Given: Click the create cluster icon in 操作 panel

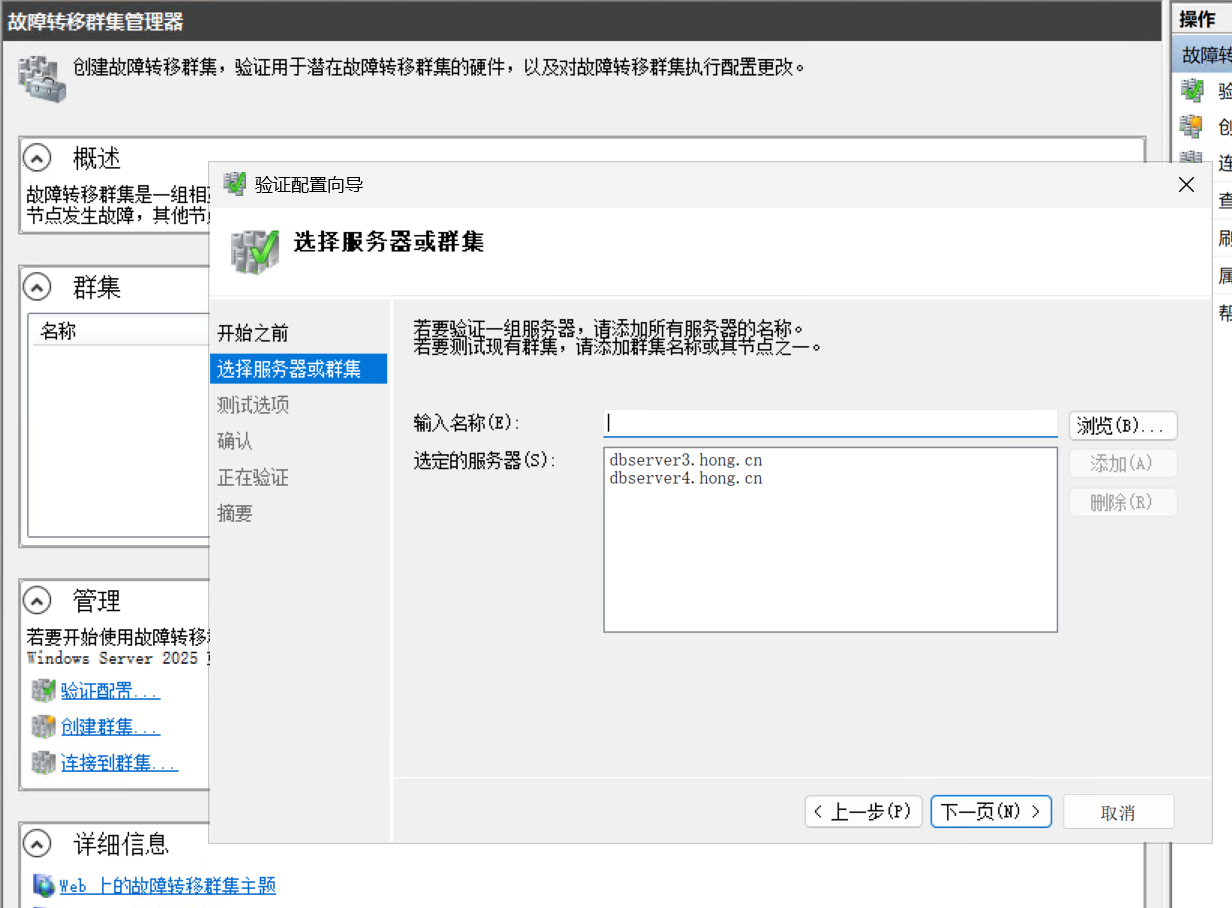Looking at the screenshot, I should click(1191, 127).
